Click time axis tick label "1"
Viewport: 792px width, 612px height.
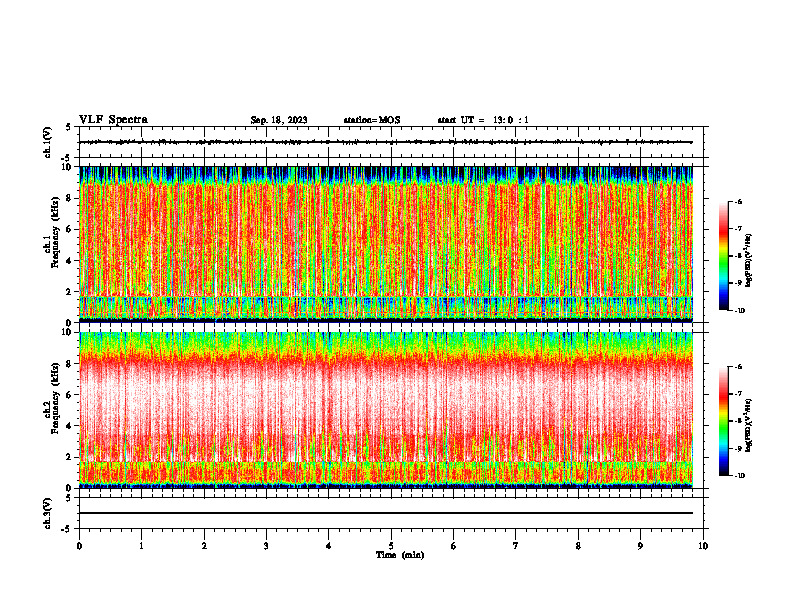(141, 546)
